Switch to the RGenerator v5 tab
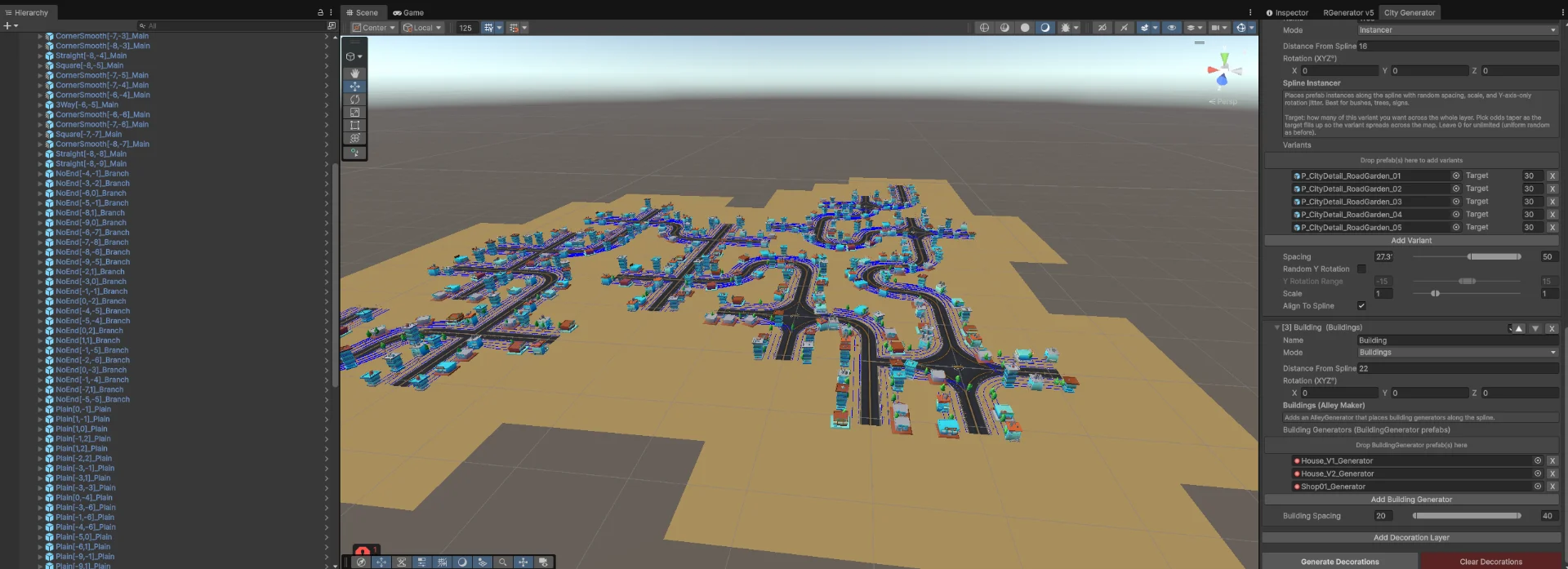 pyautogui.click(x=1348, y=13)
